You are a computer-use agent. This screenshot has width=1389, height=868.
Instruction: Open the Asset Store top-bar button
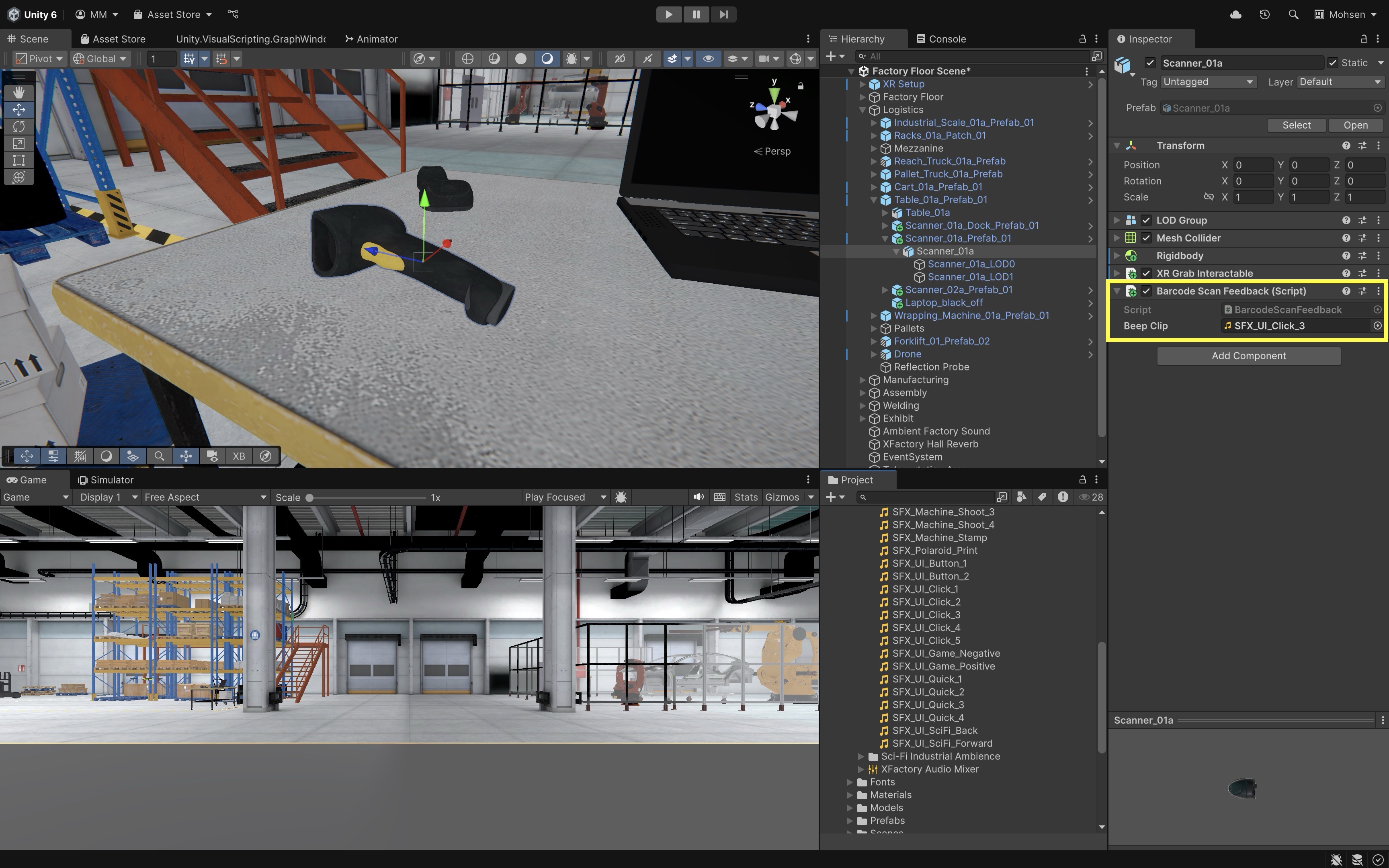click(x=173, y=14)
